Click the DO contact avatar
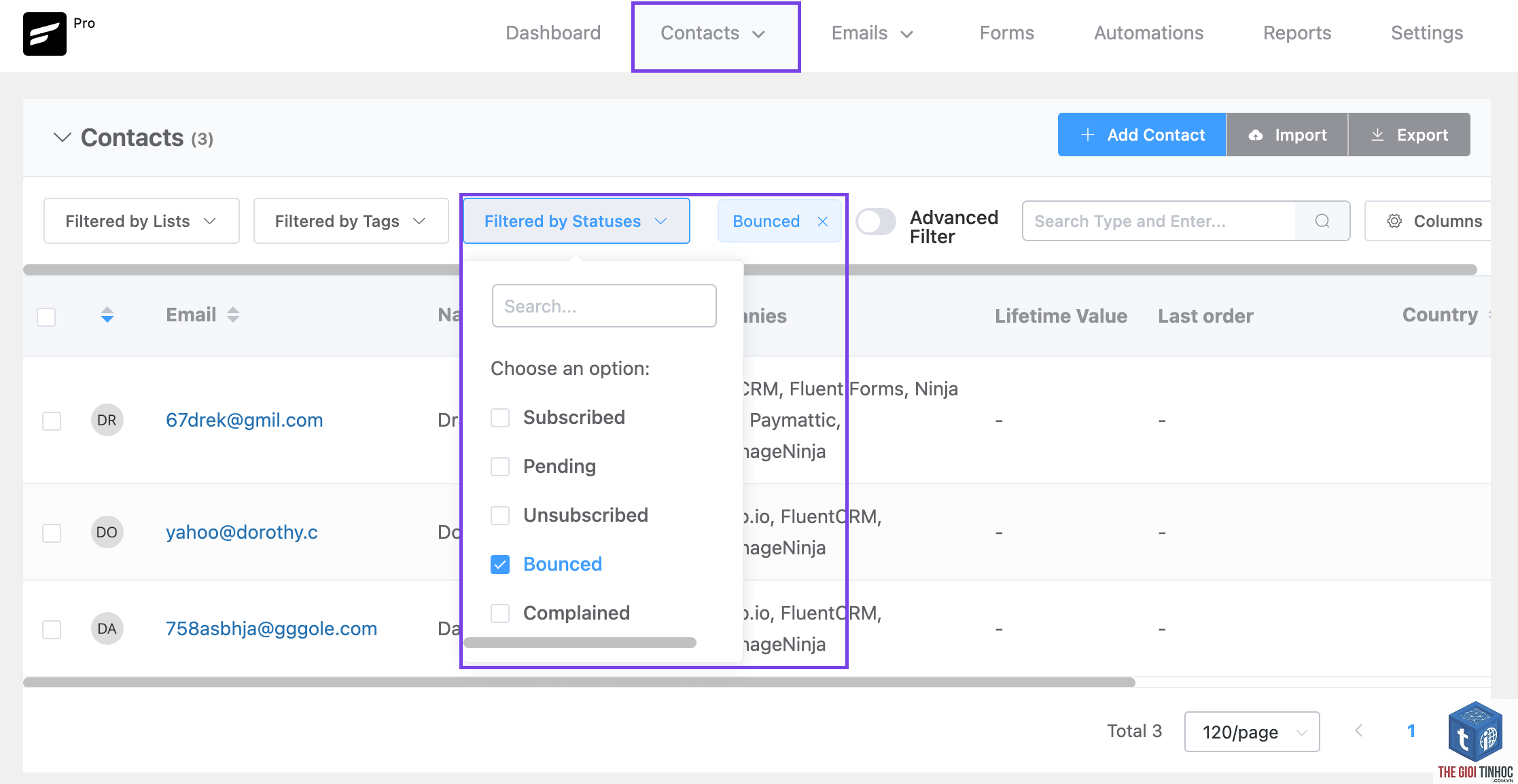 [x=107, y=532]
